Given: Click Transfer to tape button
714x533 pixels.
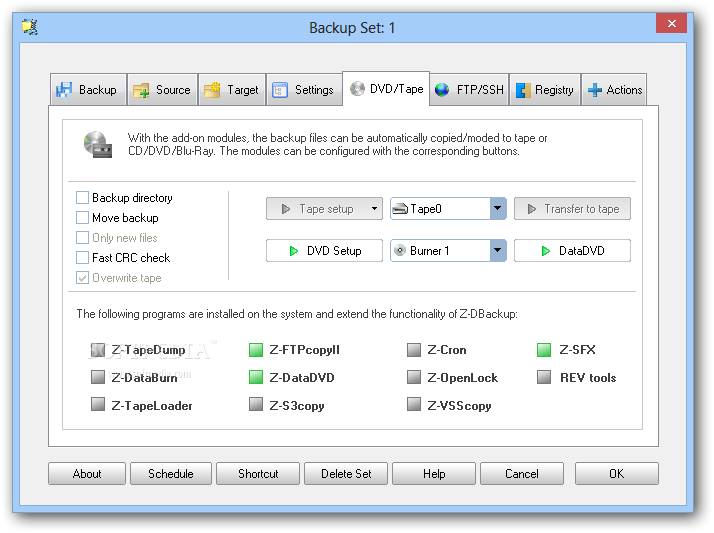Looking at the screenshot, I should (572, 209).
